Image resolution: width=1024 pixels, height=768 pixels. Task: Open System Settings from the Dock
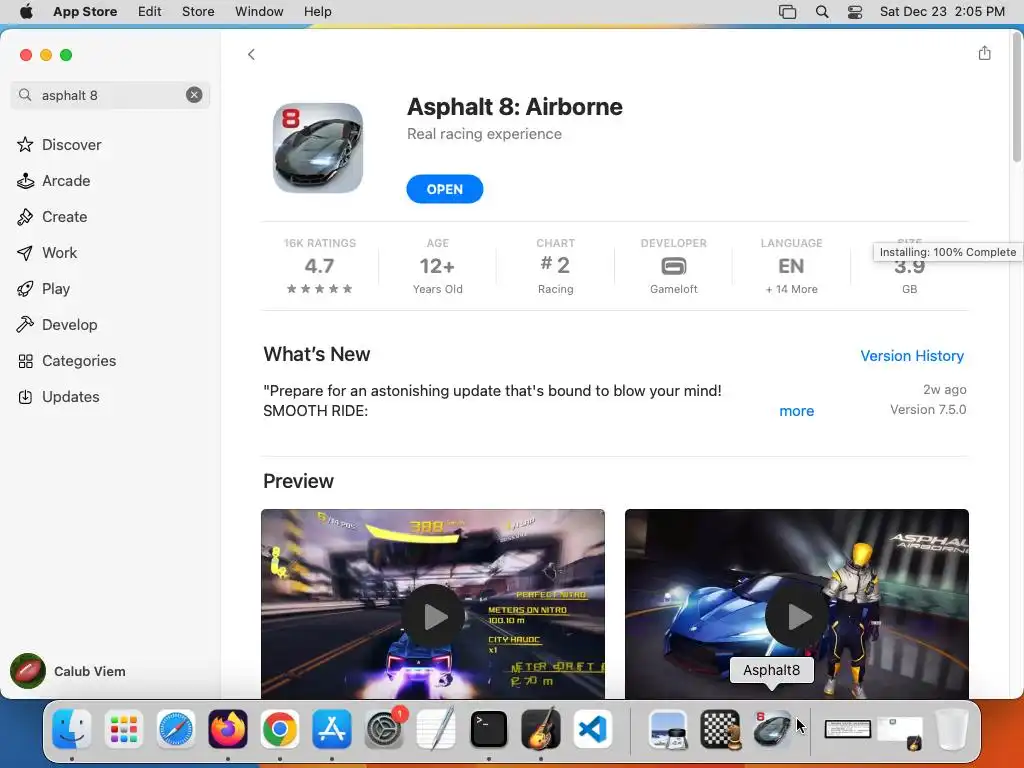(385, 729)
